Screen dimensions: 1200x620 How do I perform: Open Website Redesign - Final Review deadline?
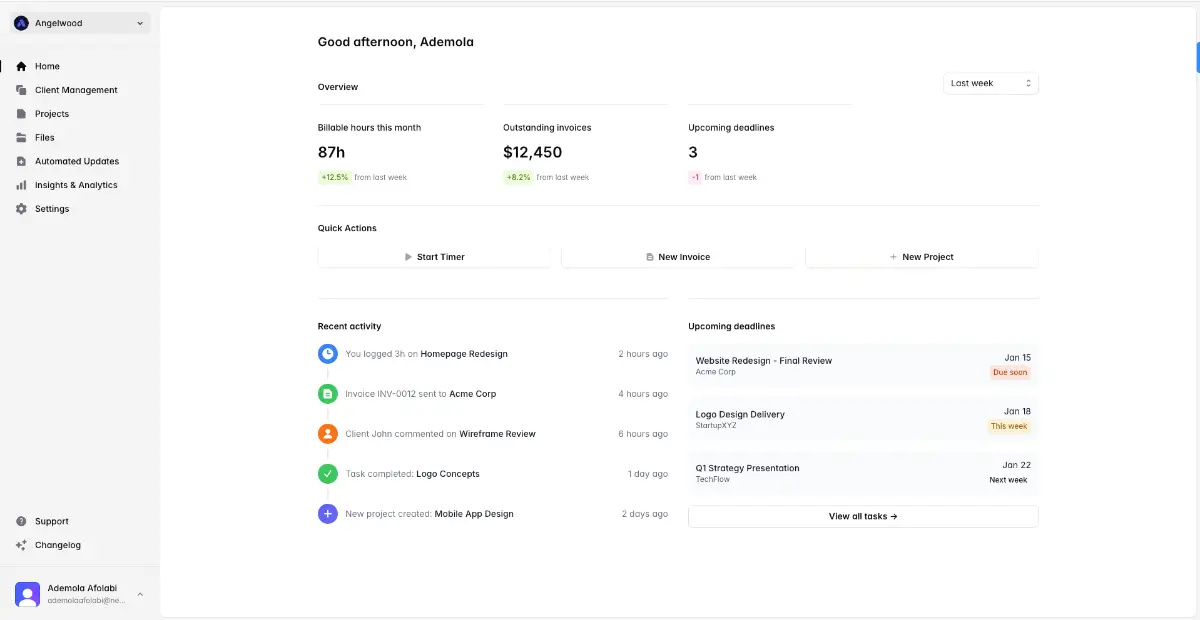click(x=863, y=366)
